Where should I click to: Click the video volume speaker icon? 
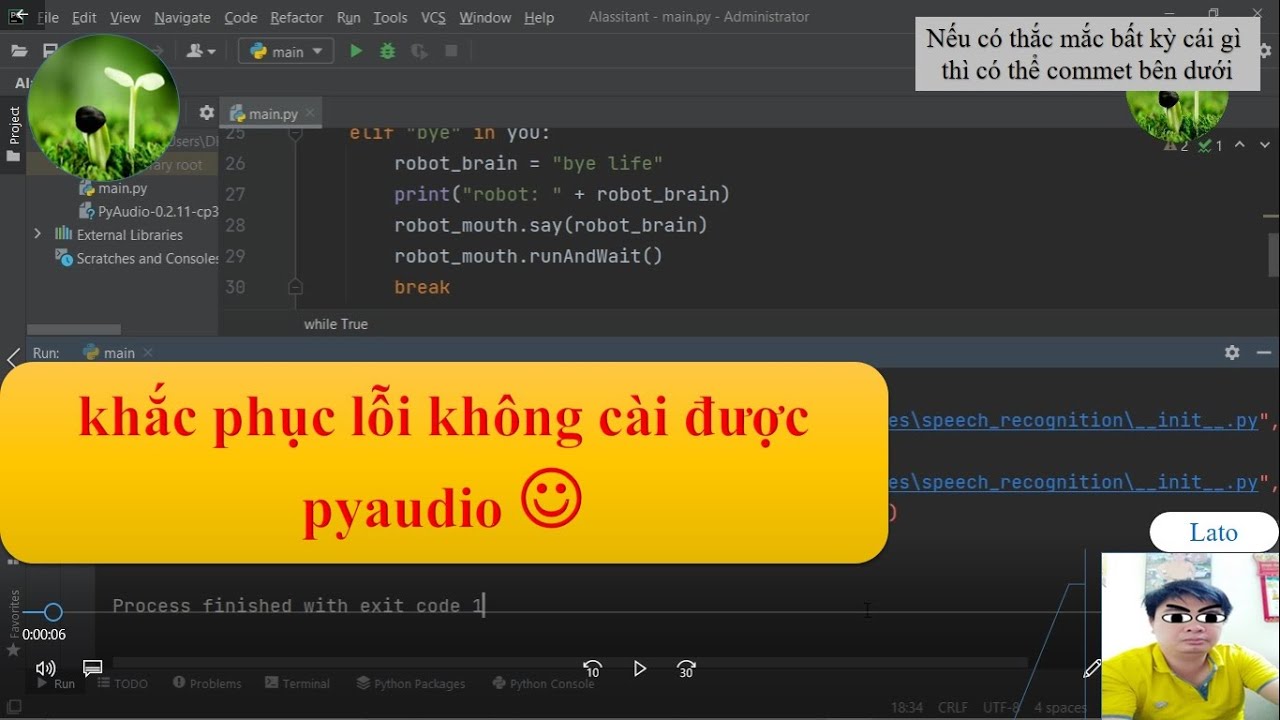pos(46,668)
